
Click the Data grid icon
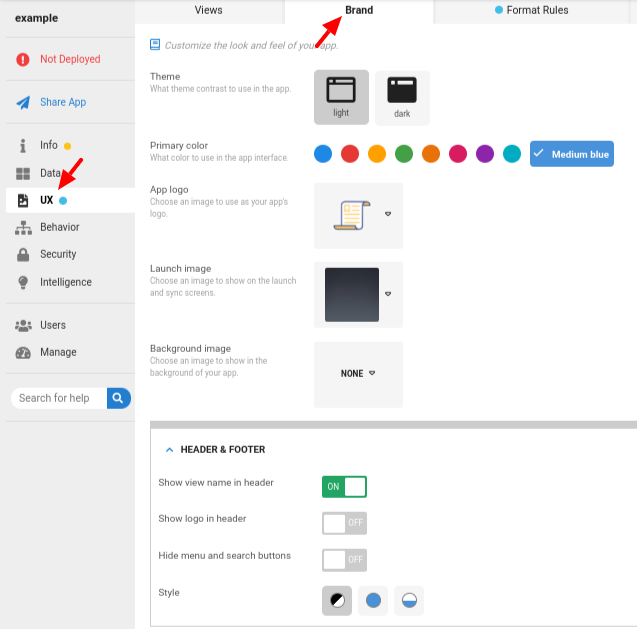(23, 174)
